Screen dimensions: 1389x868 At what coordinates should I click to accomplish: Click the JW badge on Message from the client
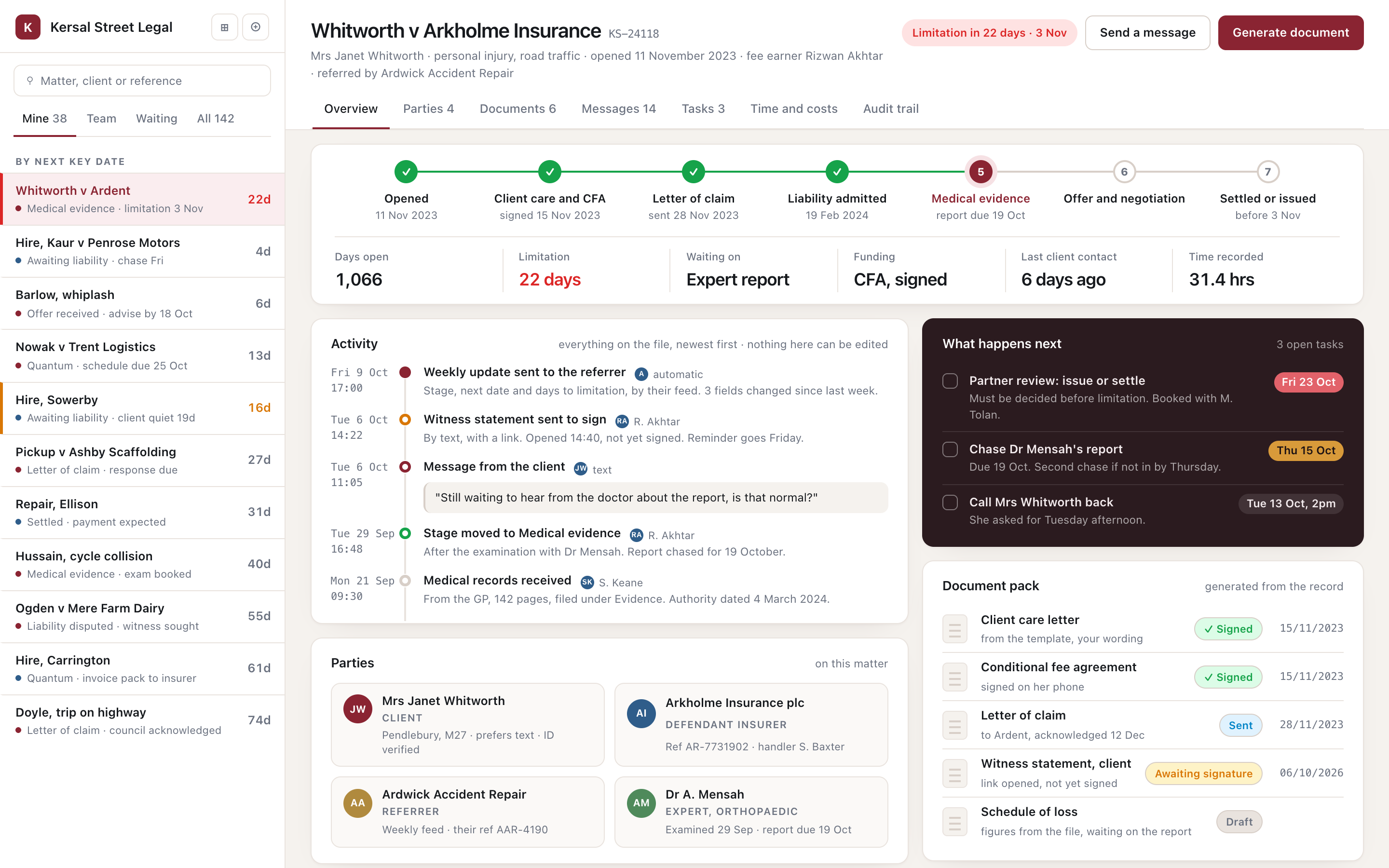tap(580, 468)
